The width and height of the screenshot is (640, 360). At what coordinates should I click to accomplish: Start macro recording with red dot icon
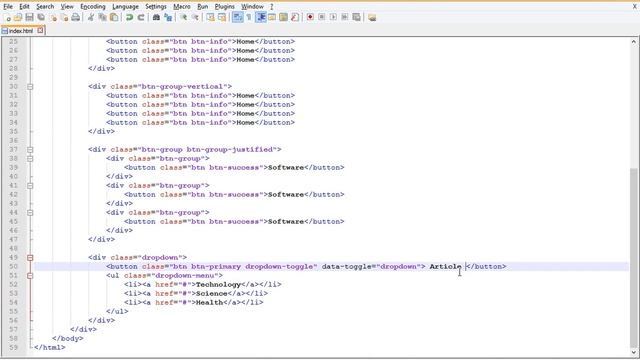(310, 18)
